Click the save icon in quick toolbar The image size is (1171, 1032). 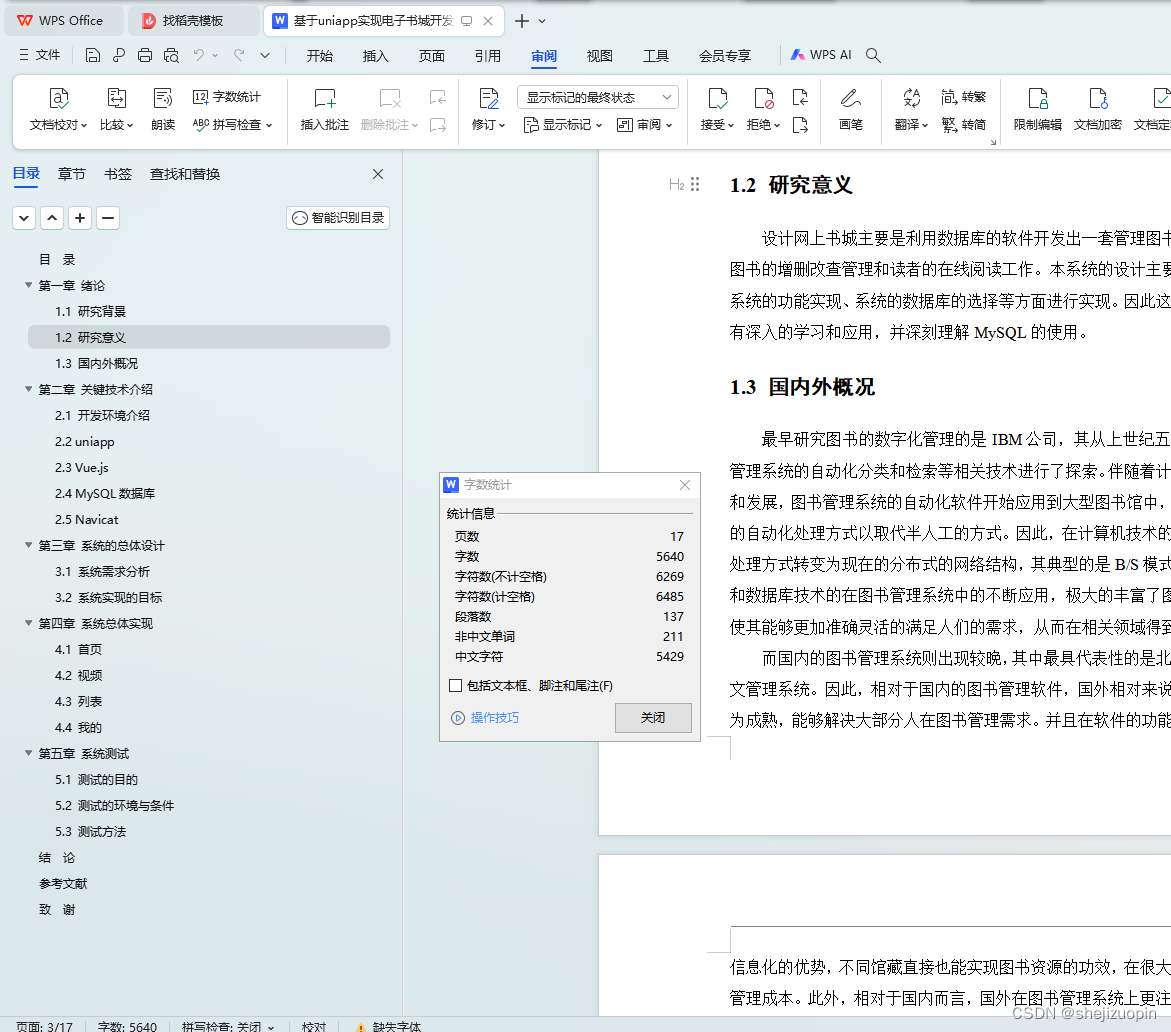click(x=93, y=55)
